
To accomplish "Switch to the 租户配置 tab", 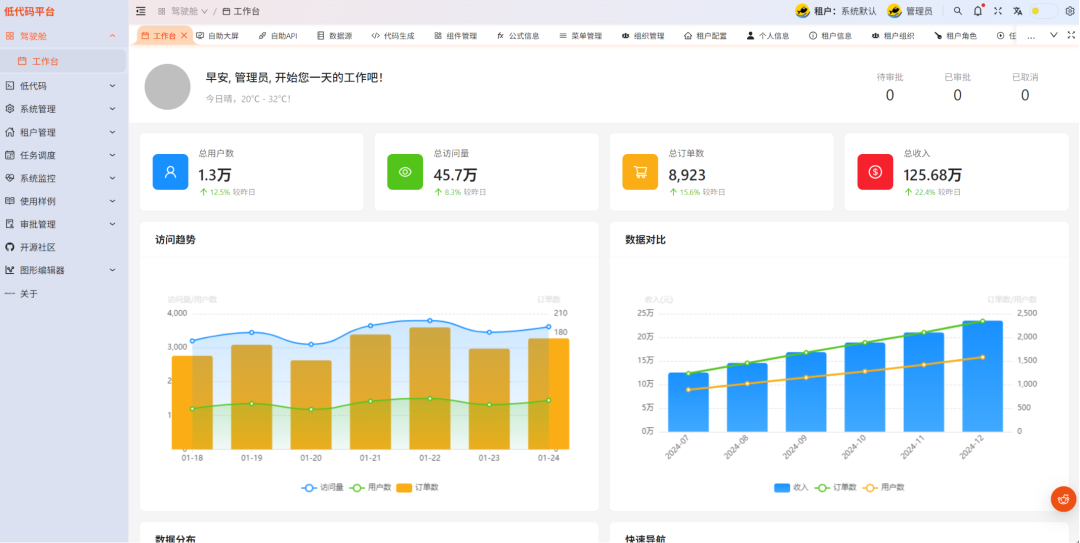I will point(705,36).
